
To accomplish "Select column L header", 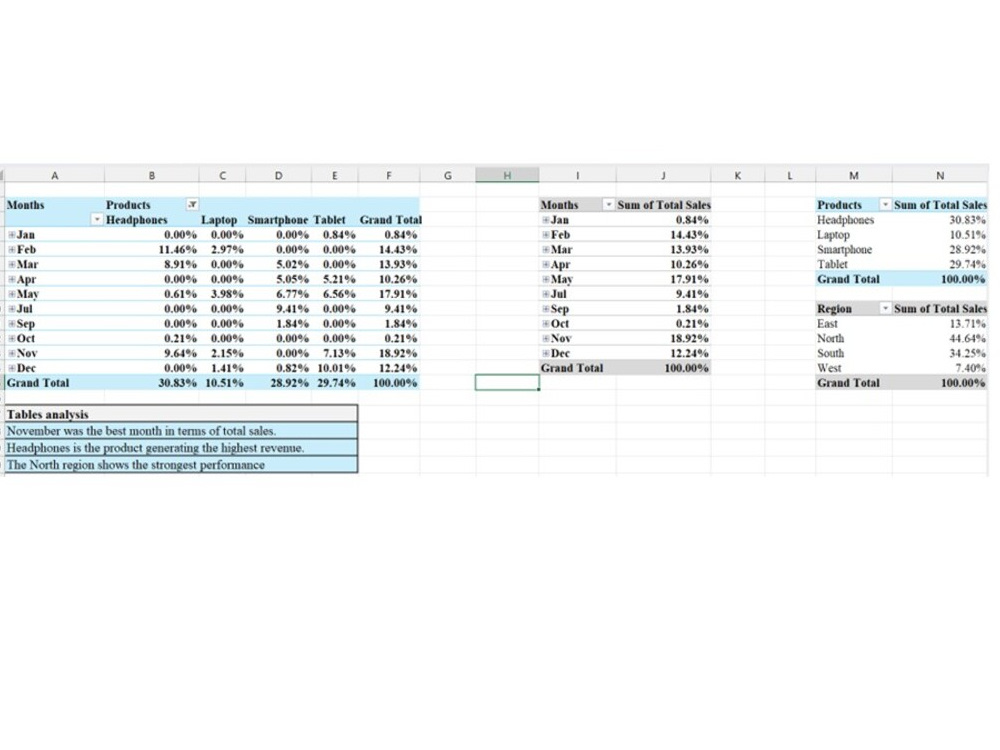I will click(x=790, y=175).
